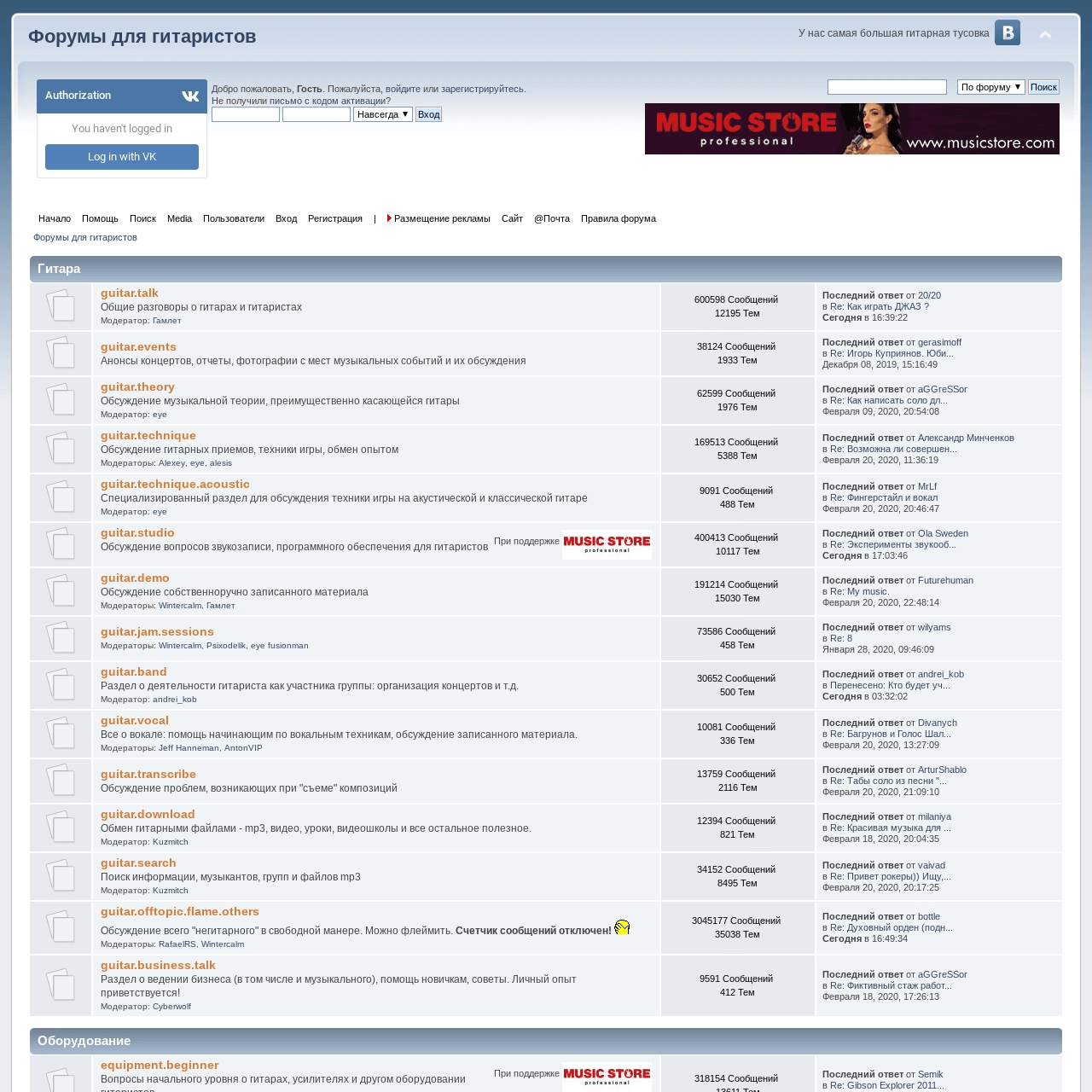Click the folder icon for guitar.talk
Viewport: 1092px width, 1092px height.
[x=61, y=306]
